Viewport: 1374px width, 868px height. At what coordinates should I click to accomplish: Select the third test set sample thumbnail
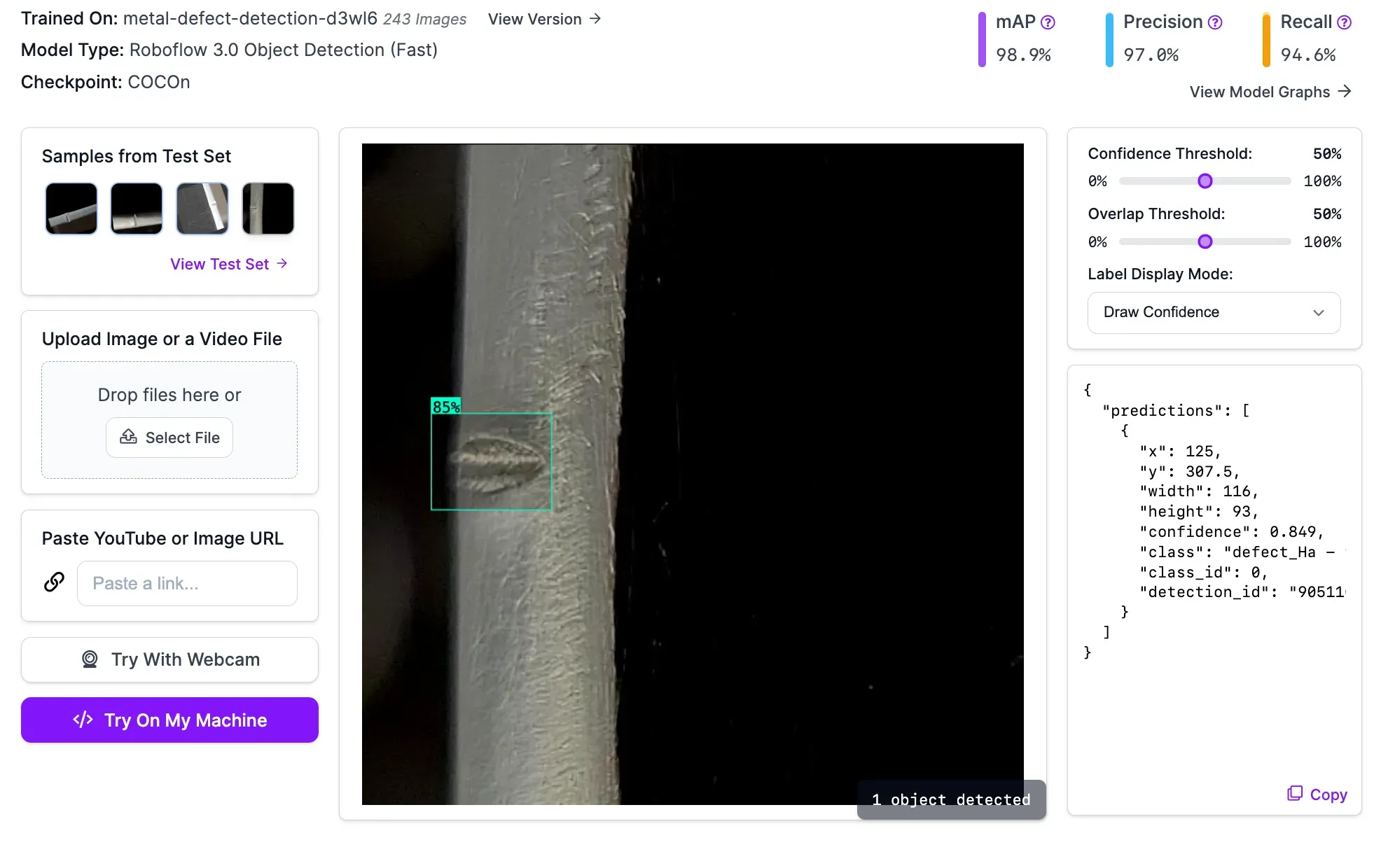[x=202, y=209]
